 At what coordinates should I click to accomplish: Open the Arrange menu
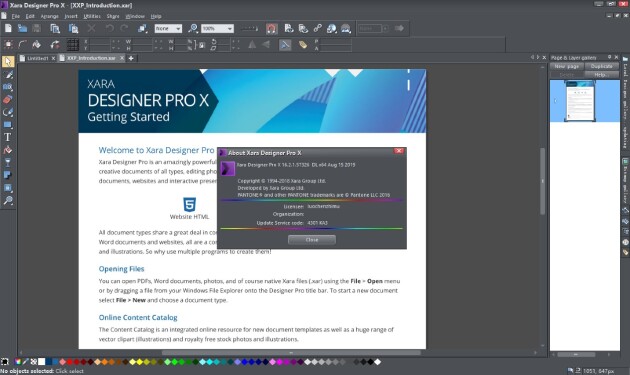[x=49, y=16]
